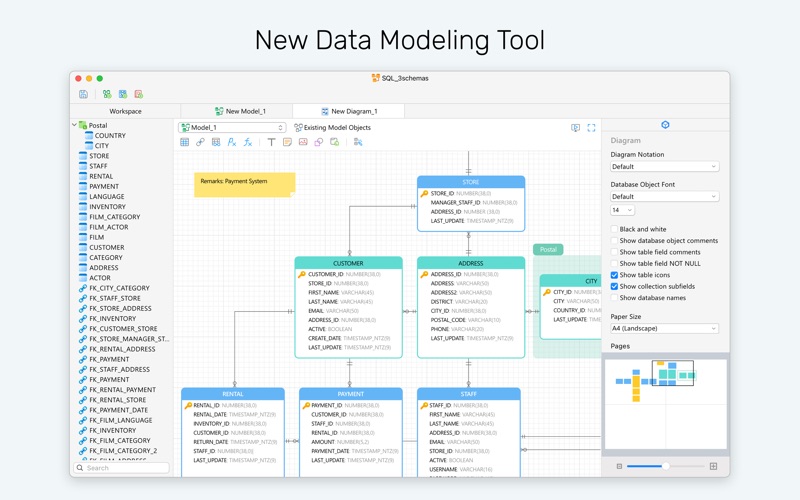Viewport: 800px width, 500px height.
Task: Uncheck Show table icons
Action: [614, 275]
